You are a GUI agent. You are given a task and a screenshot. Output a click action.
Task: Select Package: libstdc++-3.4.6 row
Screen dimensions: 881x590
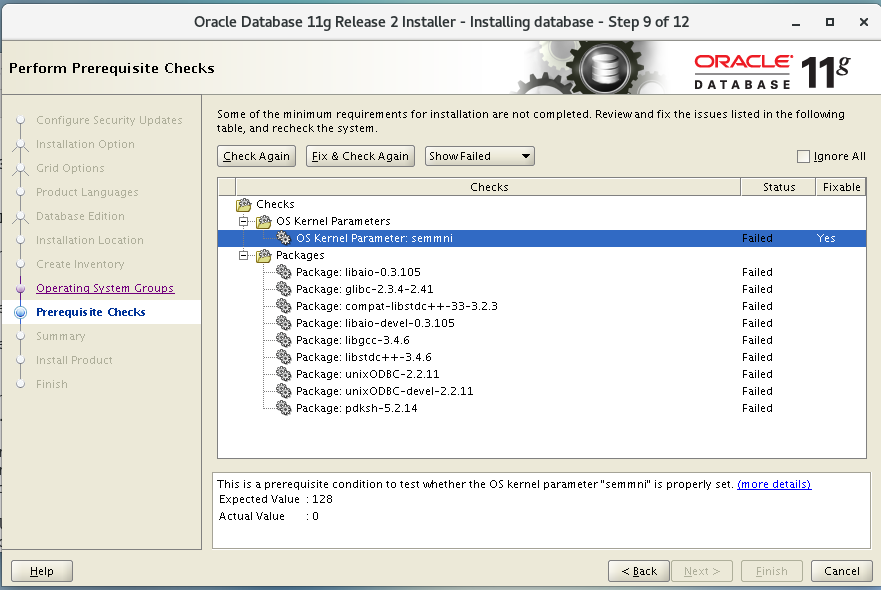tap(542, 357)
